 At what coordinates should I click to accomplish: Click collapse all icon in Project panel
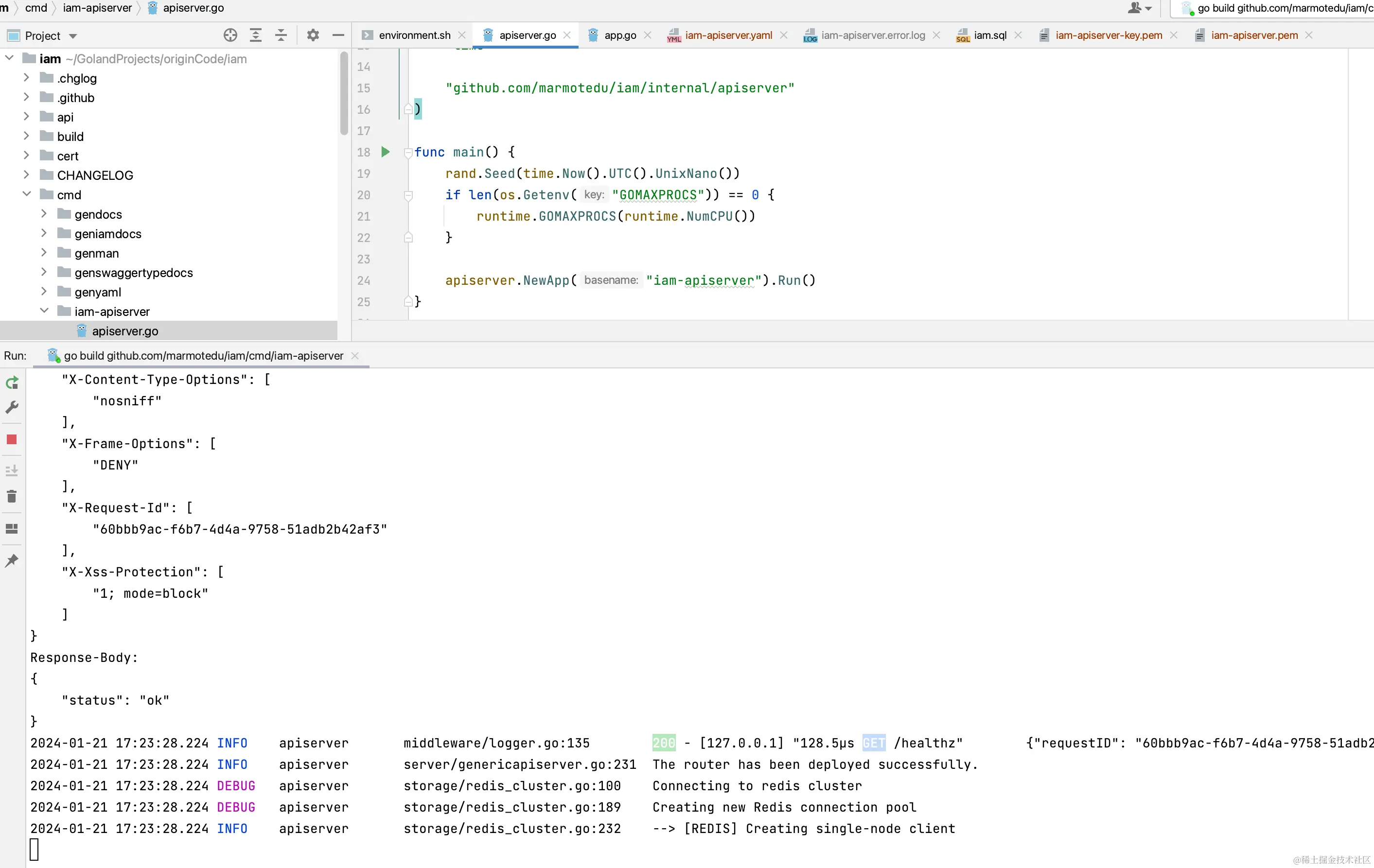point(281,35)
